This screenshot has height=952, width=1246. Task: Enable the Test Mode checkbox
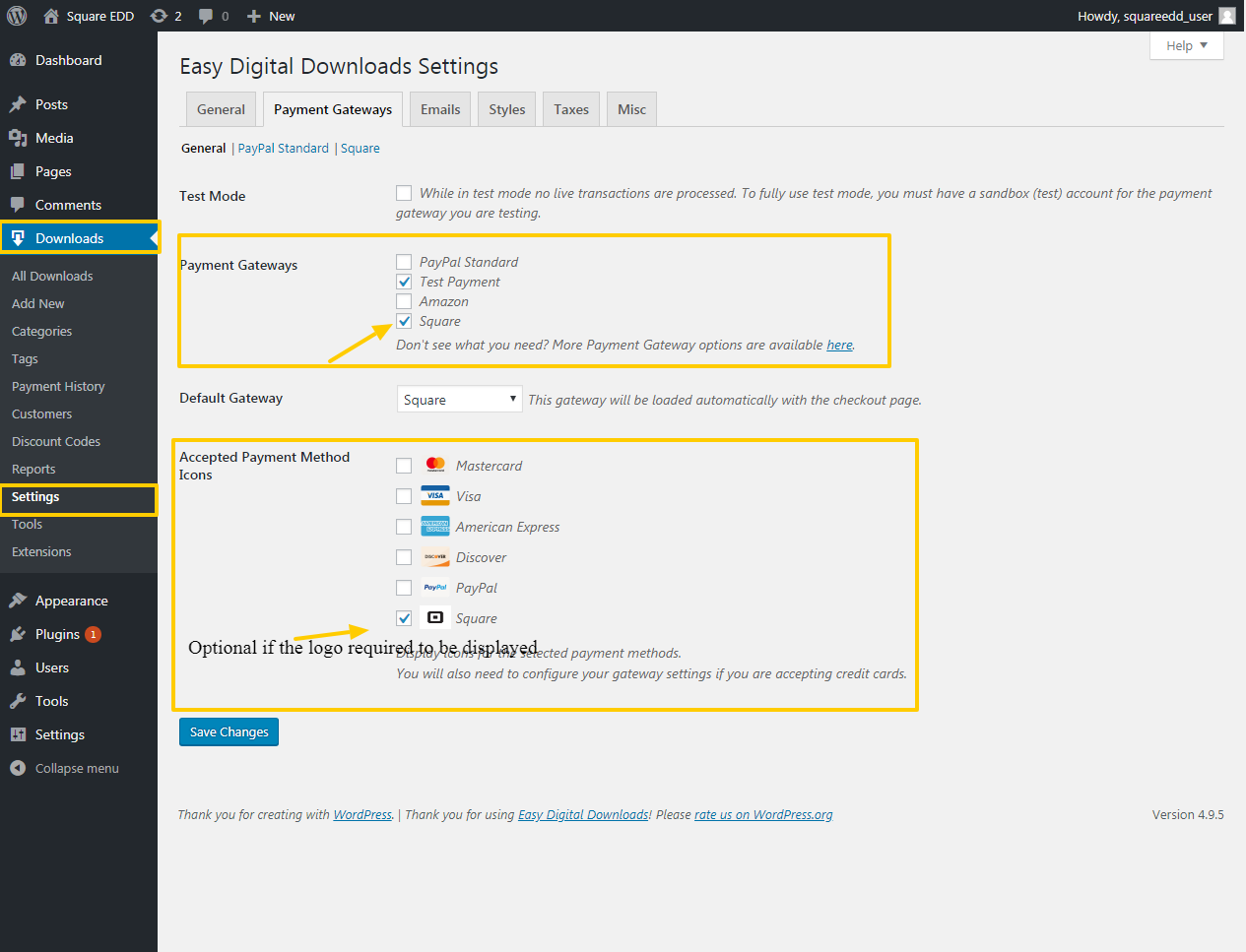[404, 193]
